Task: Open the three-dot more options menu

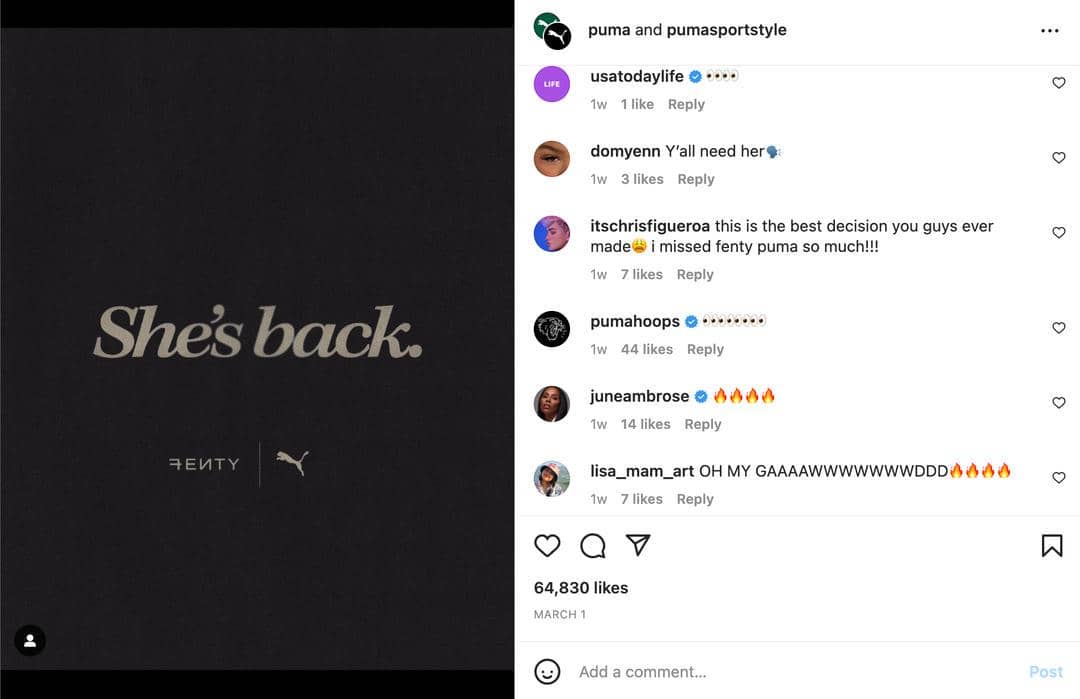Action: 1050,30
